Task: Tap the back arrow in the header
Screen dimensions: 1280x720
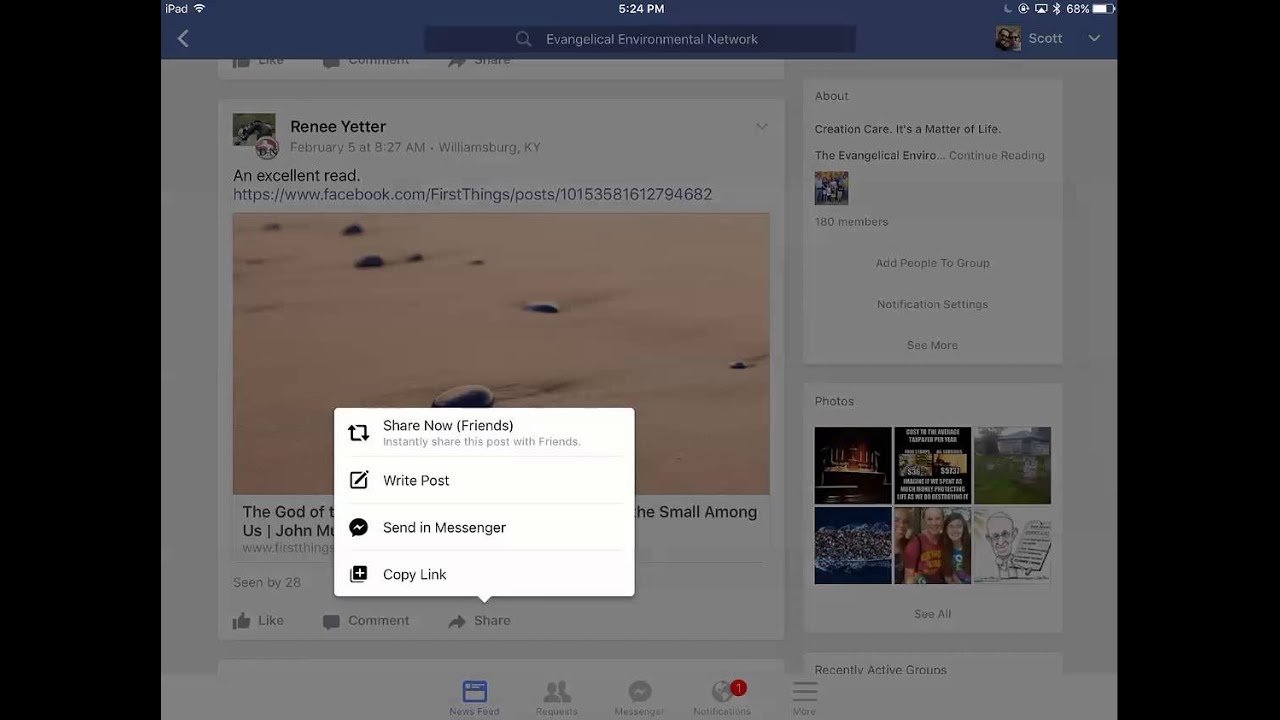Action: click(183, 38)
